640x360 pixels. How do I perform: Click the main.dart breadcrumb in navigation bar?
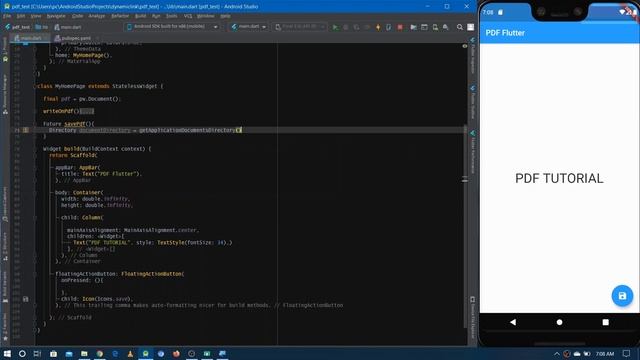[x=68, y=27]
